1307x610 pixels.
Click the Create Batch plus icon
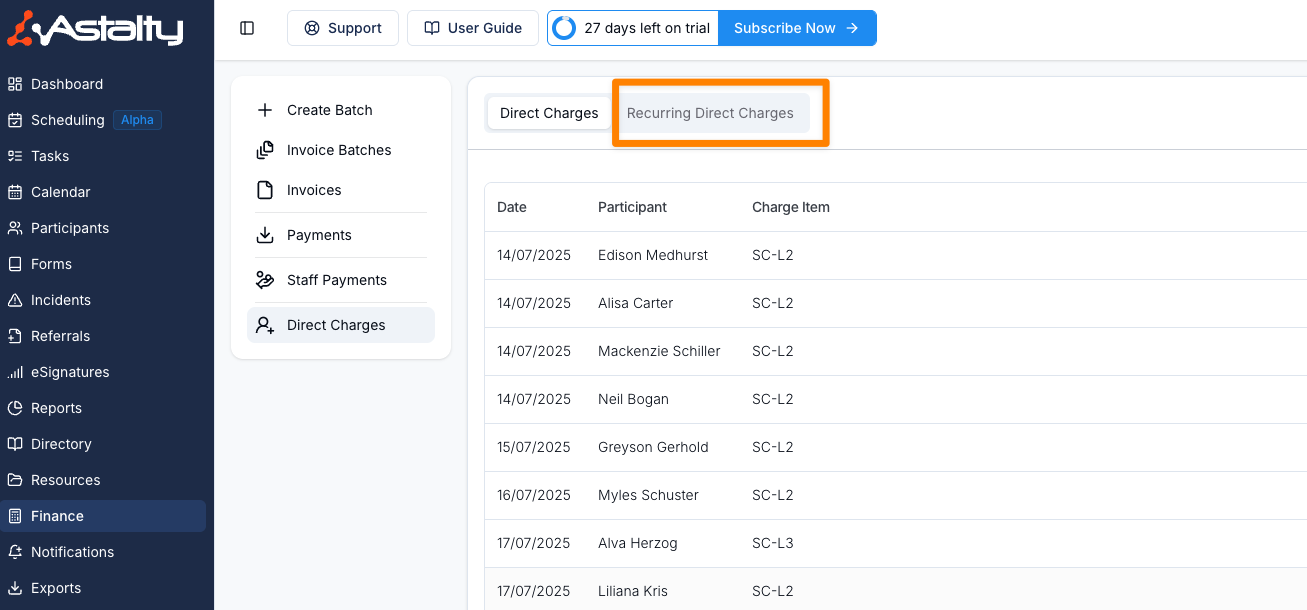point(265,110)
